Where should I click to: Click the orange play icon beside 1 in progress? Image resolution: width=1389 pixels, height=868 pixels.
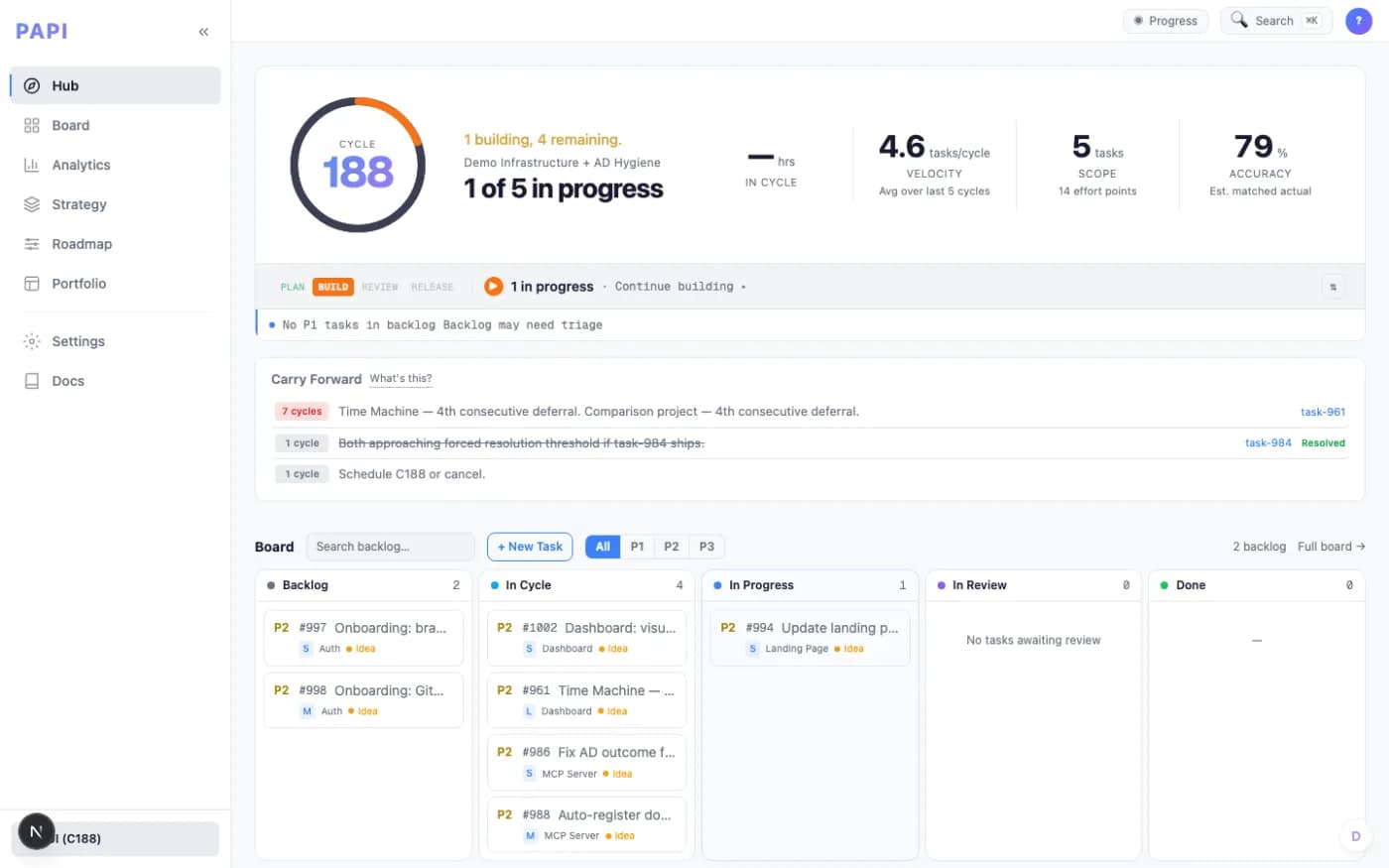(493, 287)
